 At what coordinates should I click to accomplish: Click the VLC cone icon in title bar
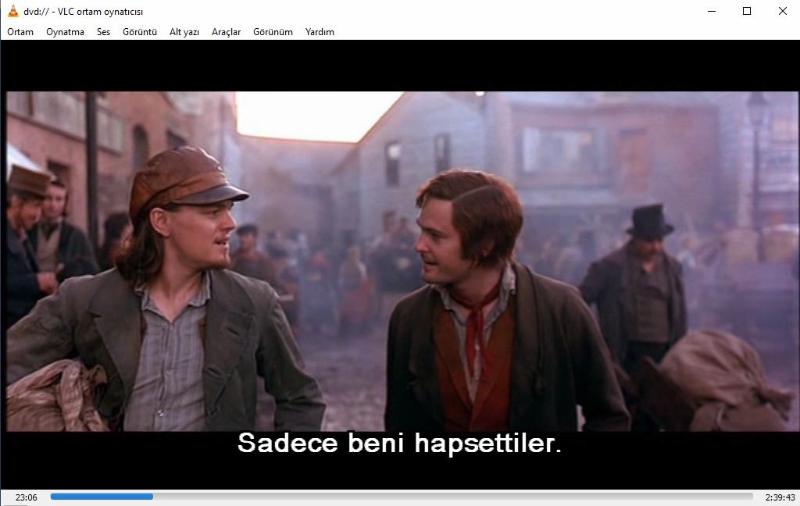tap(12, 11)
